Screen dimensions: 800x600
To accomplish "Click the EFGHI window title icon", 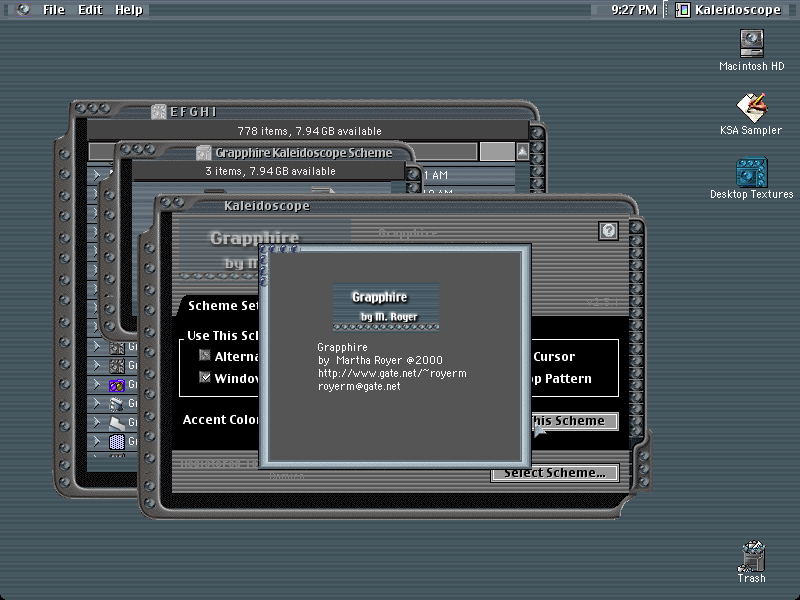I will tap(159, 112).
